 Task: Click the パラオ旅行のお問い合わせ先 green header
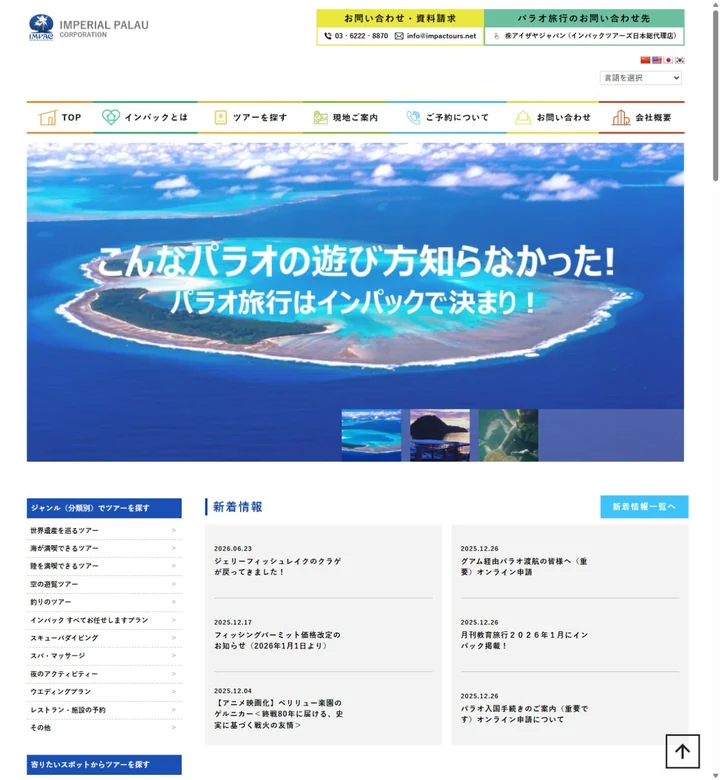click(584, 18)
